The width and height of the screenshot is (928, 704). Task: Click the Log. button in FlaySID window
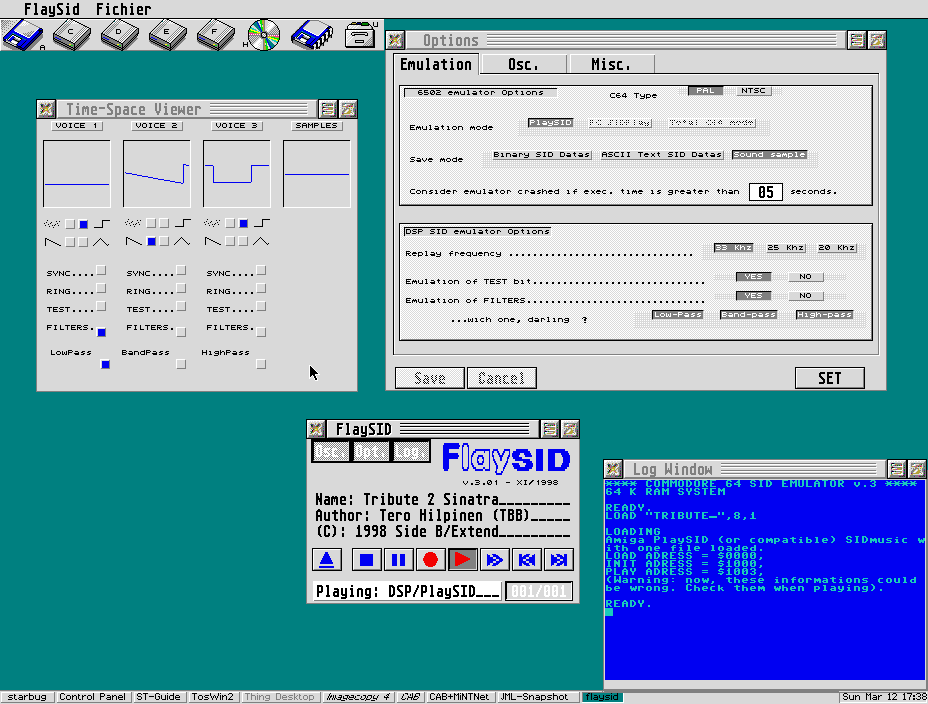[x=410, y=452]
